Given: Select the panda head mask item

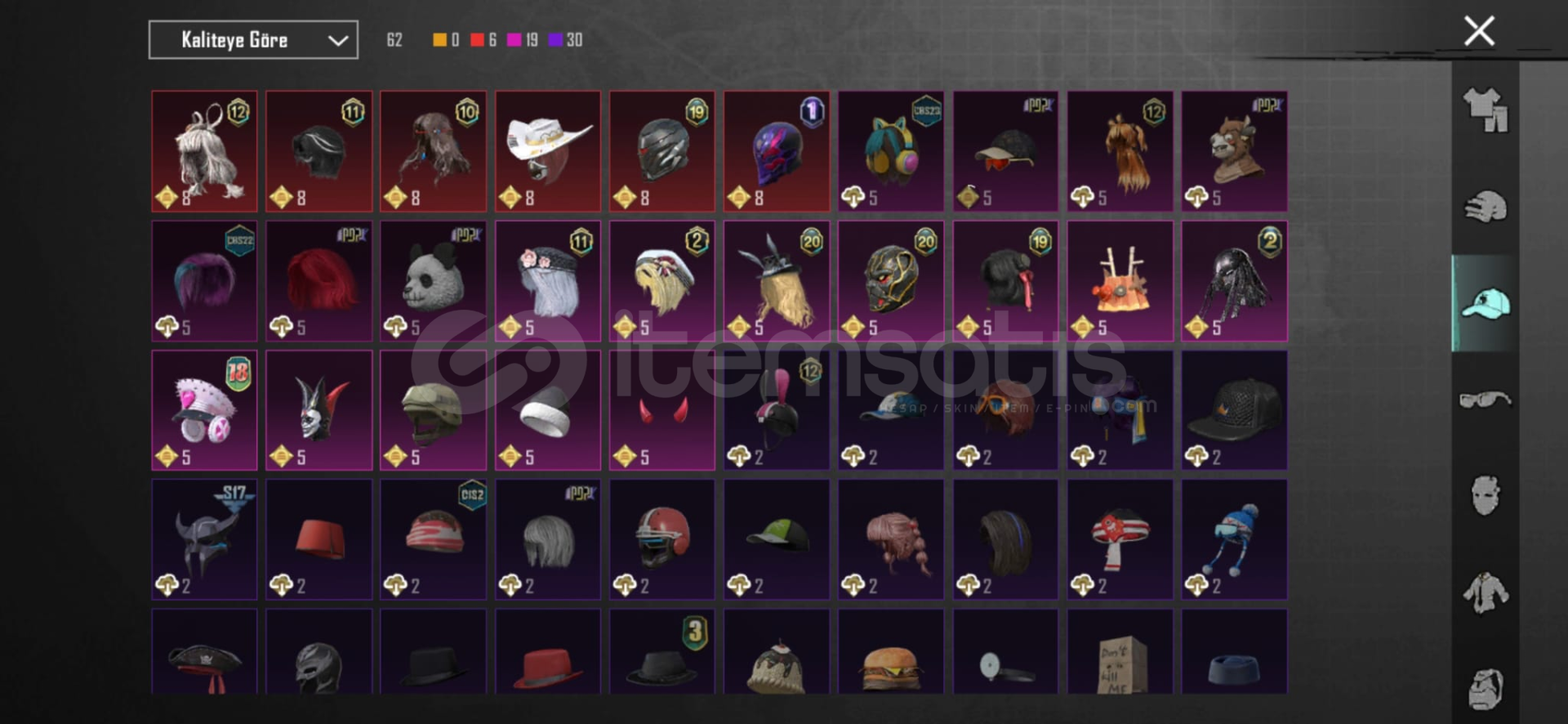Looking at the screenshot, I should pos(434,280).
